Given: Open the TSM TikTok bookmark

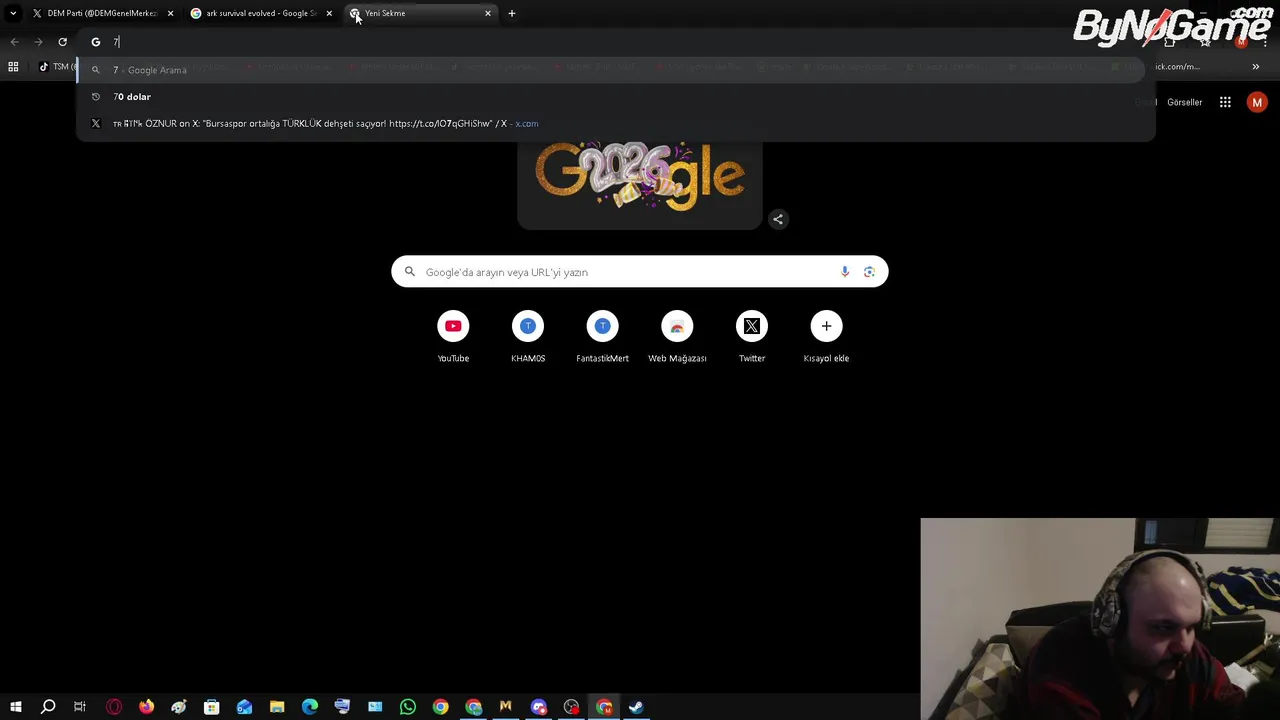Looking at the screenshot, I should tap(56, 67).
